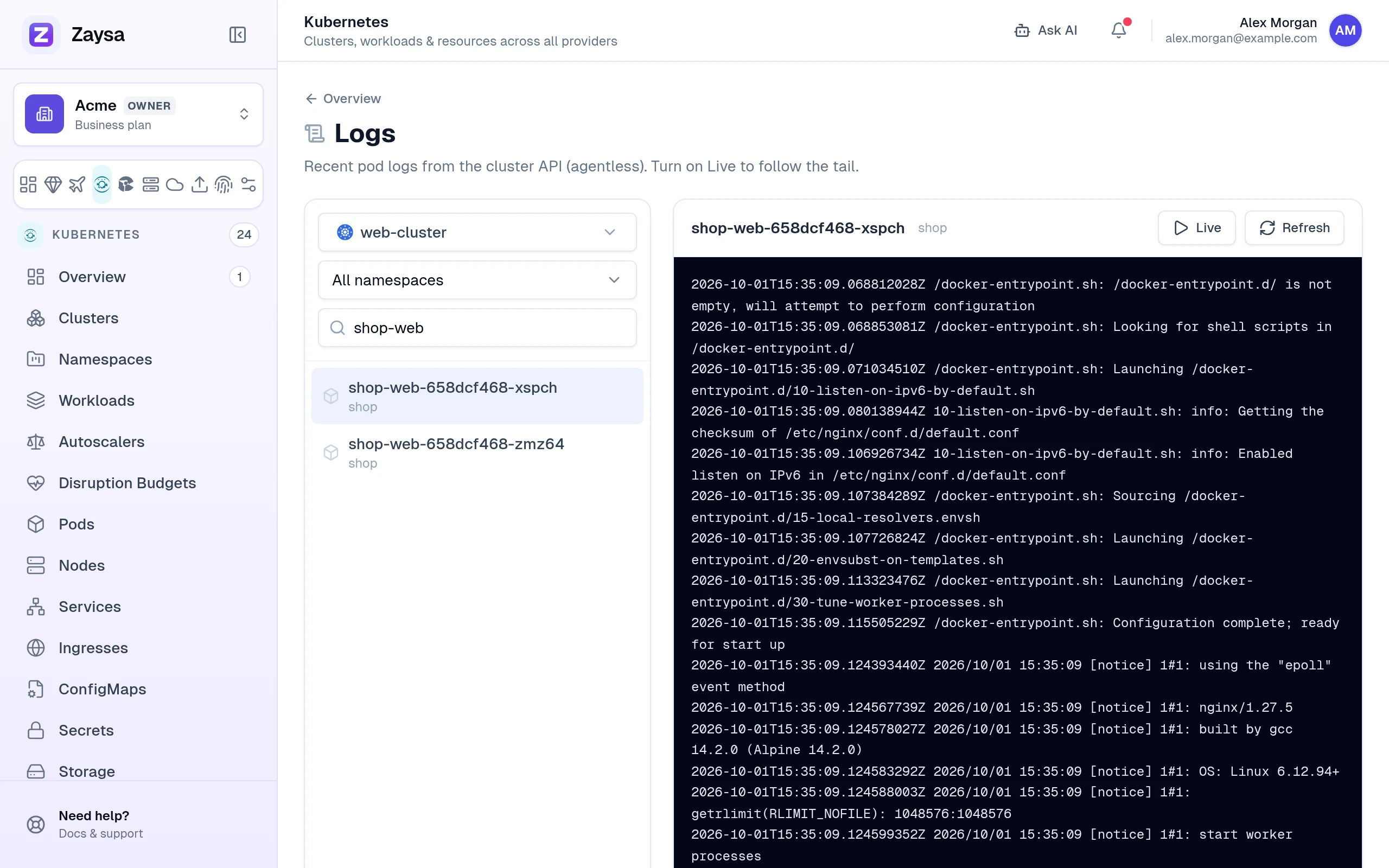Open the server racks section icon
This screenshot has width=1389, height=868.
click(150, 184)
